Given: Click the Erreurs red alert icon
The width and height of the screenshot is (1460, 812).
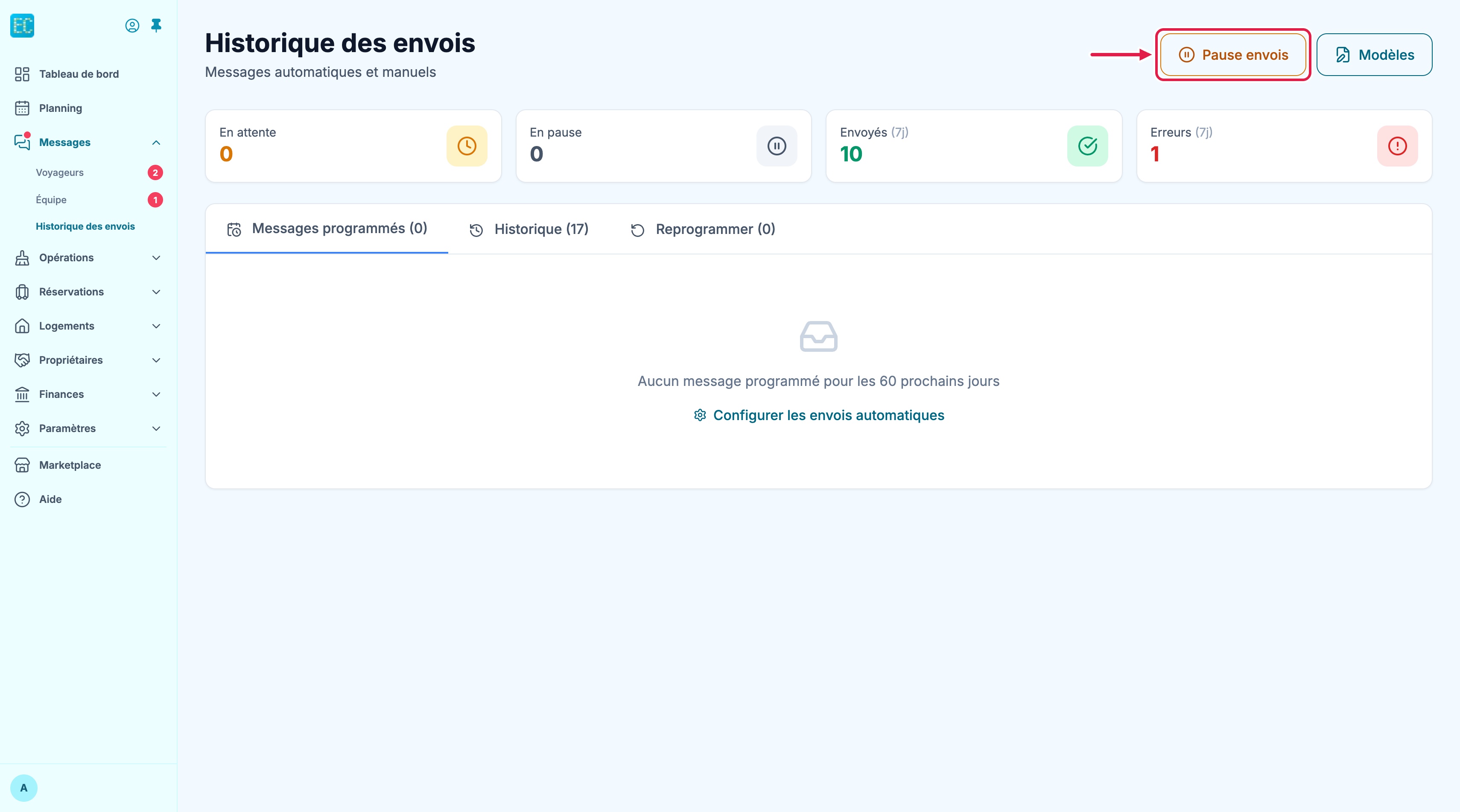Looking at the screenshot, I should coord(1398,146).
